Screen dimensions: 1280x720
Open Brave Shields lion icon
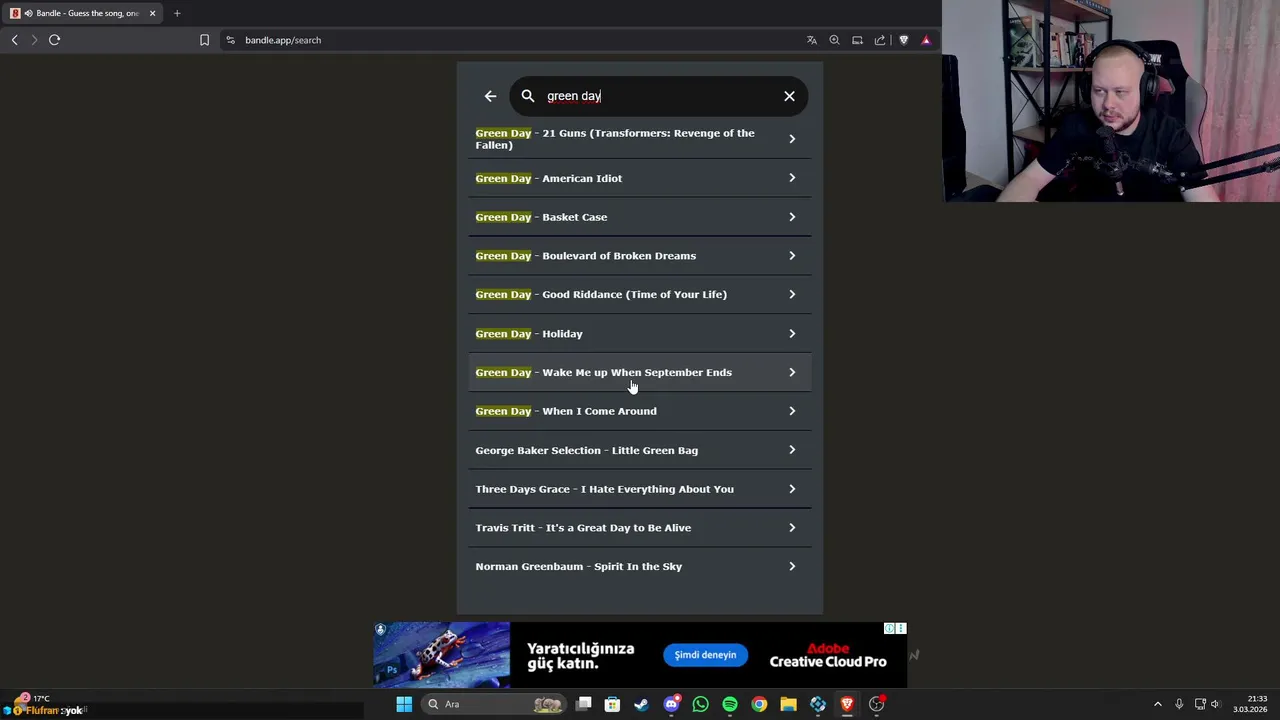904,40
